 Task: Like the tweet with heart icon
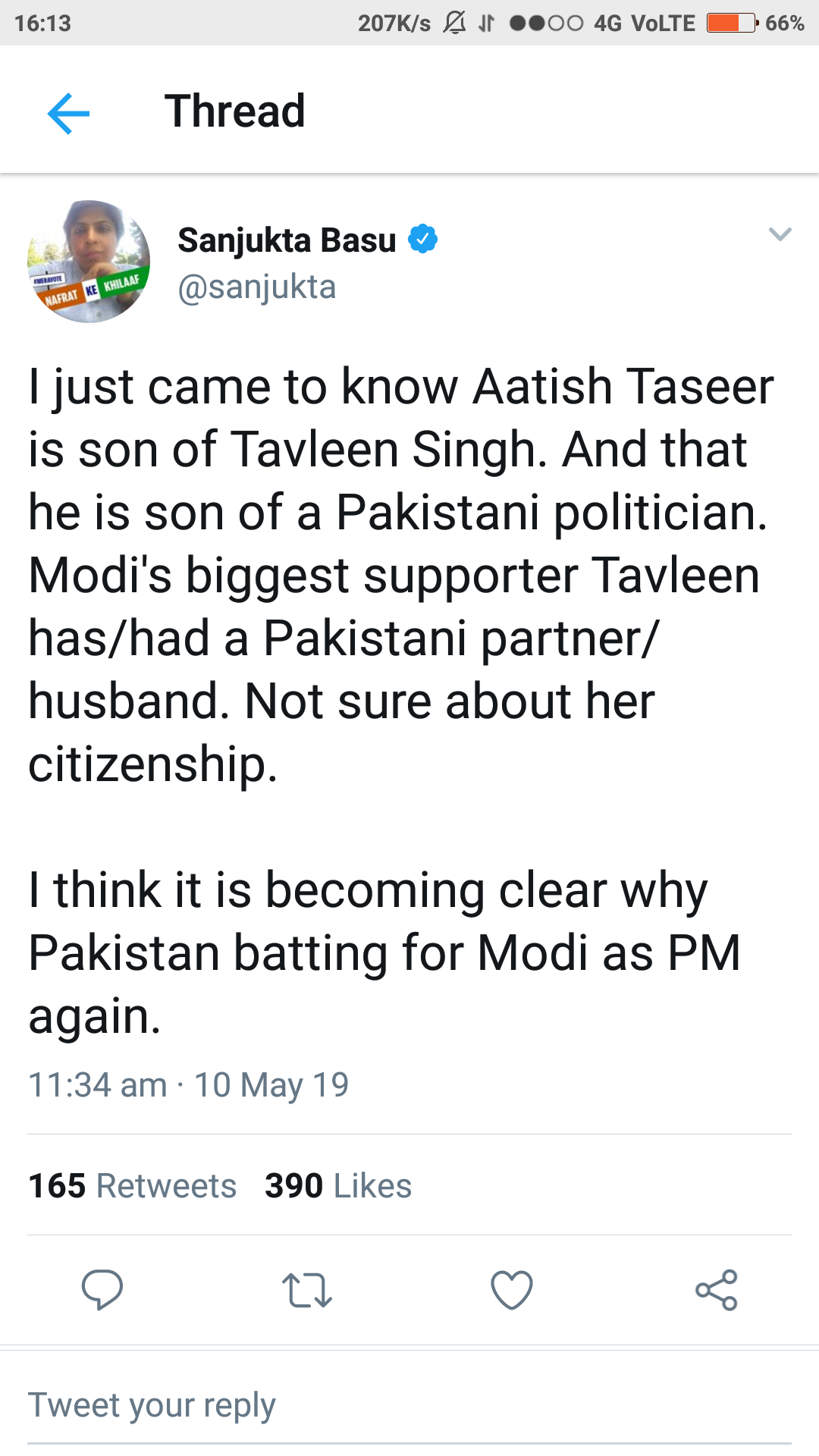pyautogui.click(x=512, y=1290)
